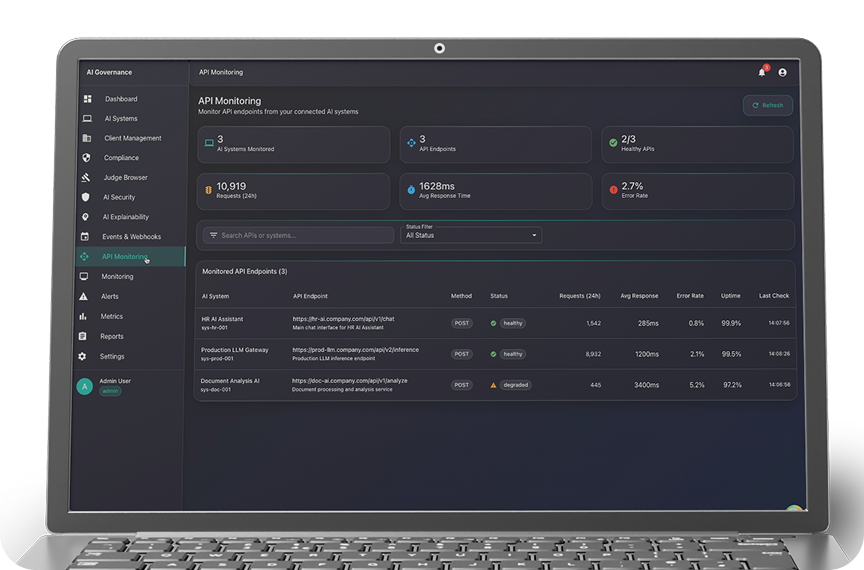Click the Metrics bar chart icon

tap(84, 317)
